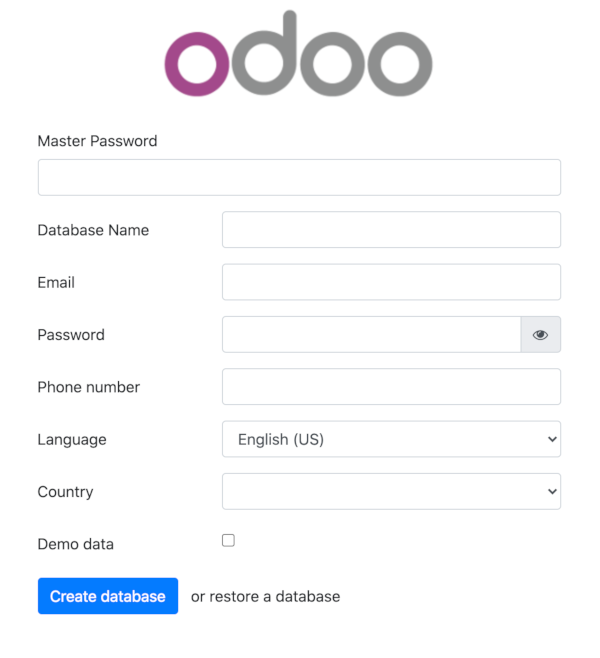
Task: Focus the Master Password field
Action: click(x=299, y=178)
